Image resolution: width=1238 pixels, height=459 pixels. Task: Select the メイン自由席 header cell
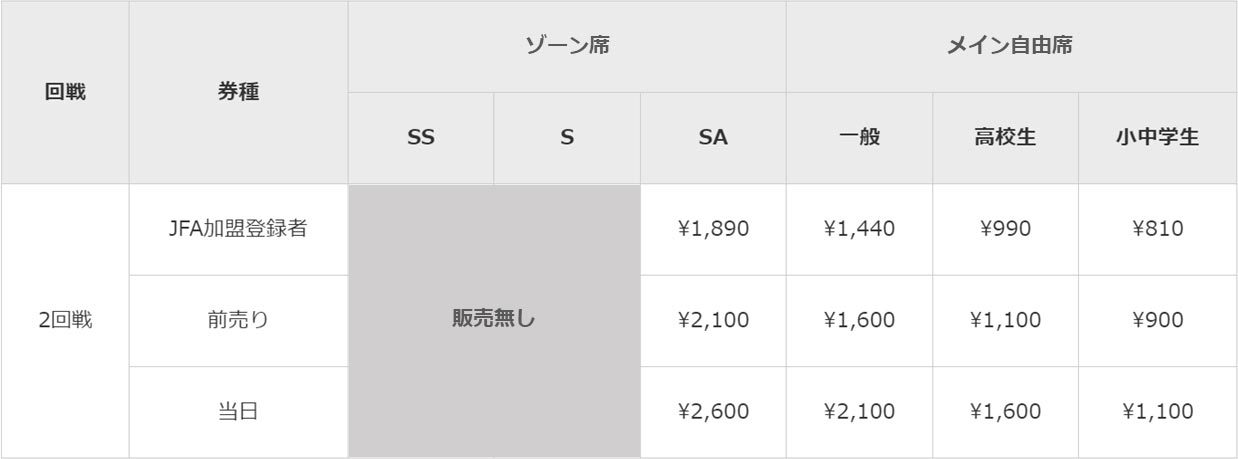(1012, 47)
